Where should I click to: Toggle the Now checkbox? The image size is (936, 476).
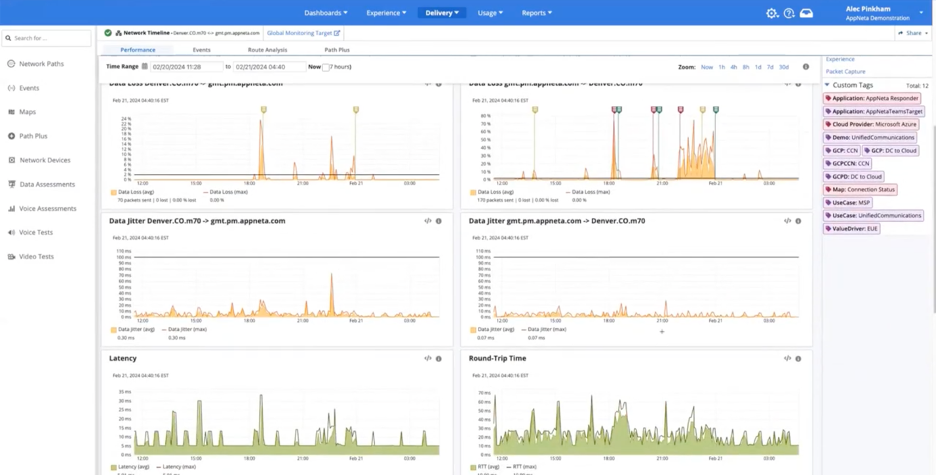[326, 67]
